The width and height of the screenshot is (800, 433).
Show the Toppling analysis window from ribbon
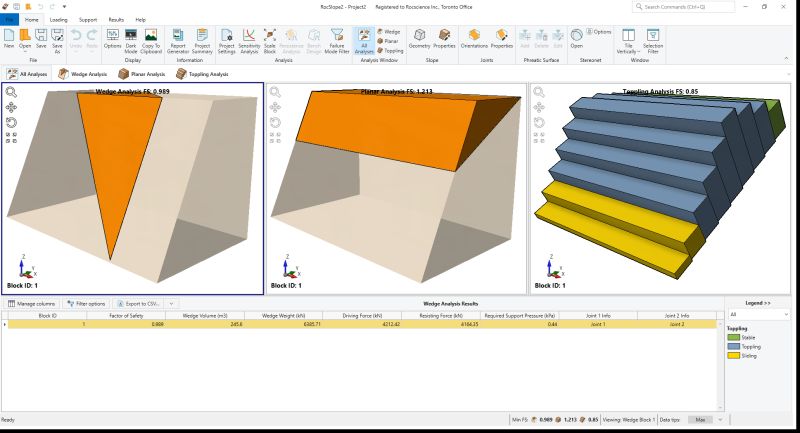(x=390, y=50)
